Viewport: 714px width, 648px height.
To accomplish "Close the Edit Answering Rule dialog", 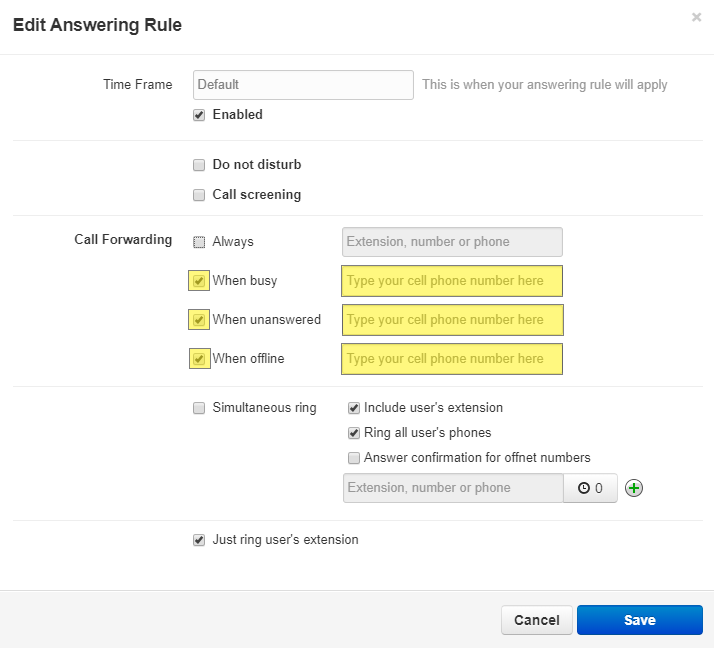I will (696, 17).
